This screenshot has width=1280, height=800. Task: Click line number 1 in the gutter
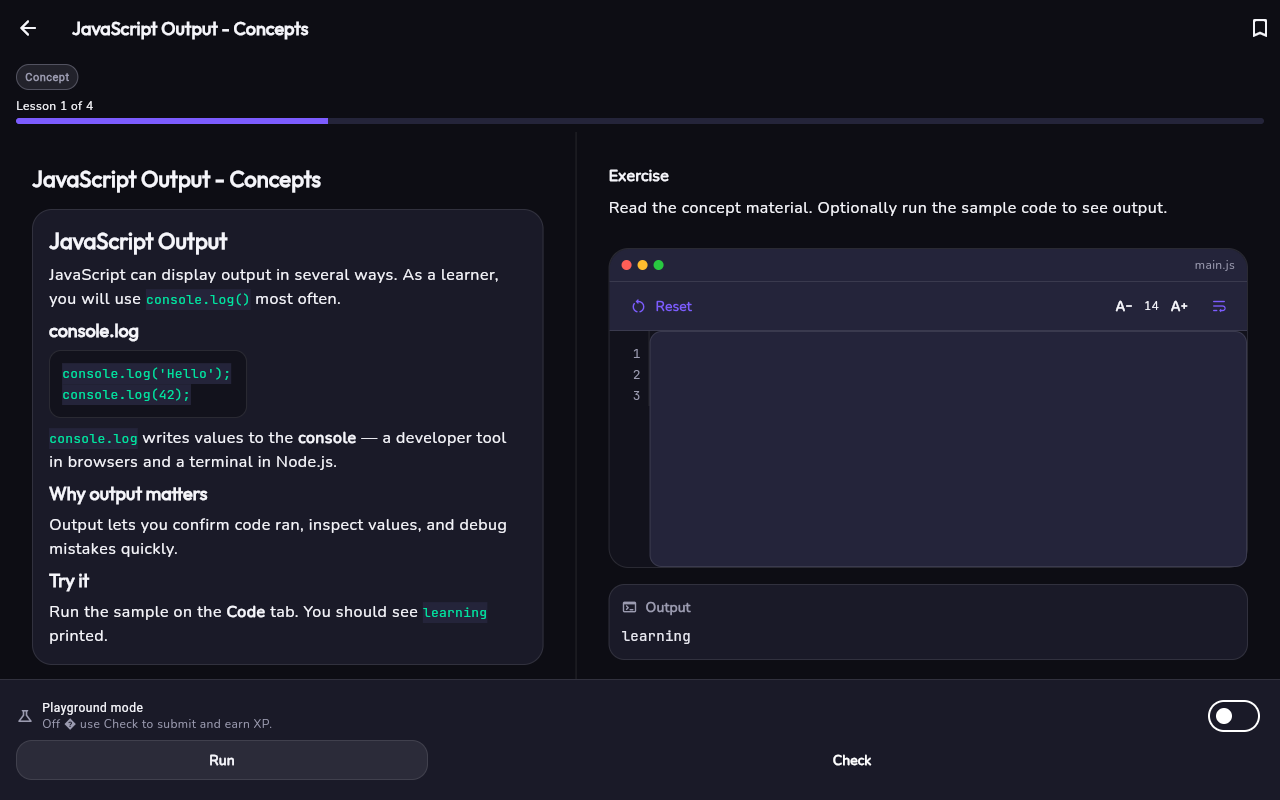[636, 354]
